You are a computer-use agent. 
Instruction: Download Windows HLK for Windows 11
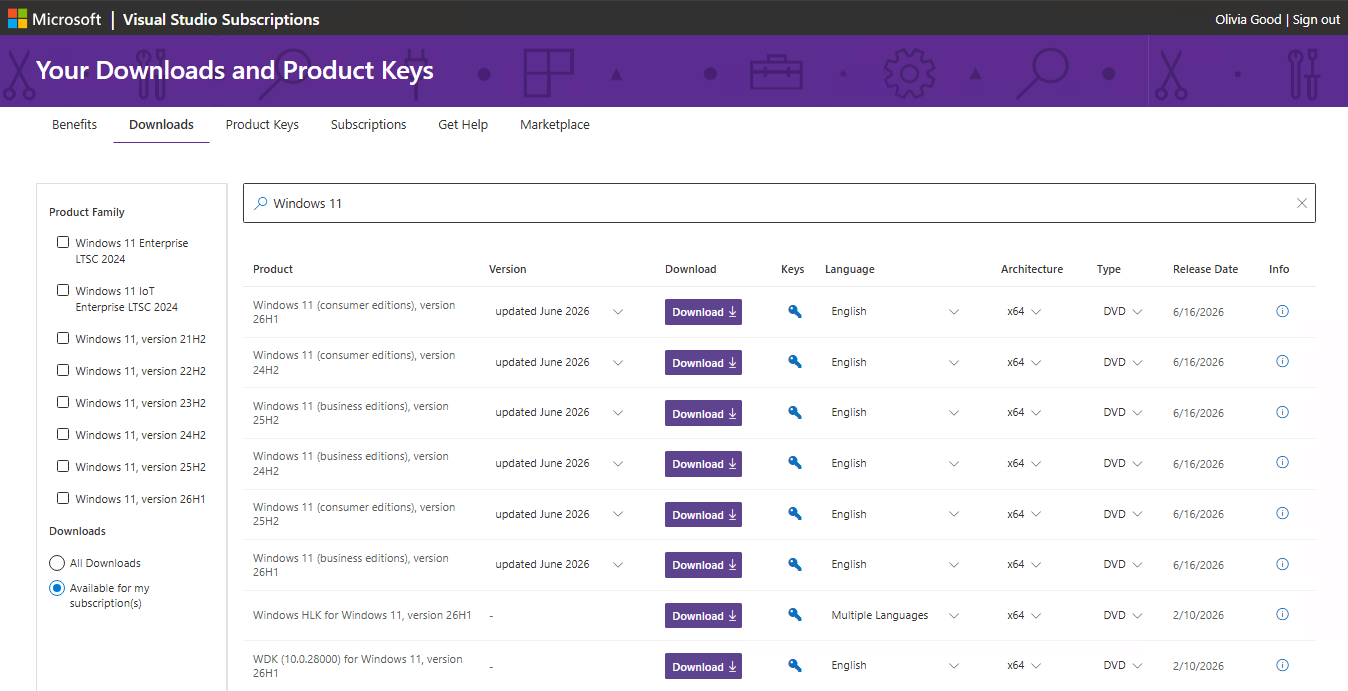703,616
